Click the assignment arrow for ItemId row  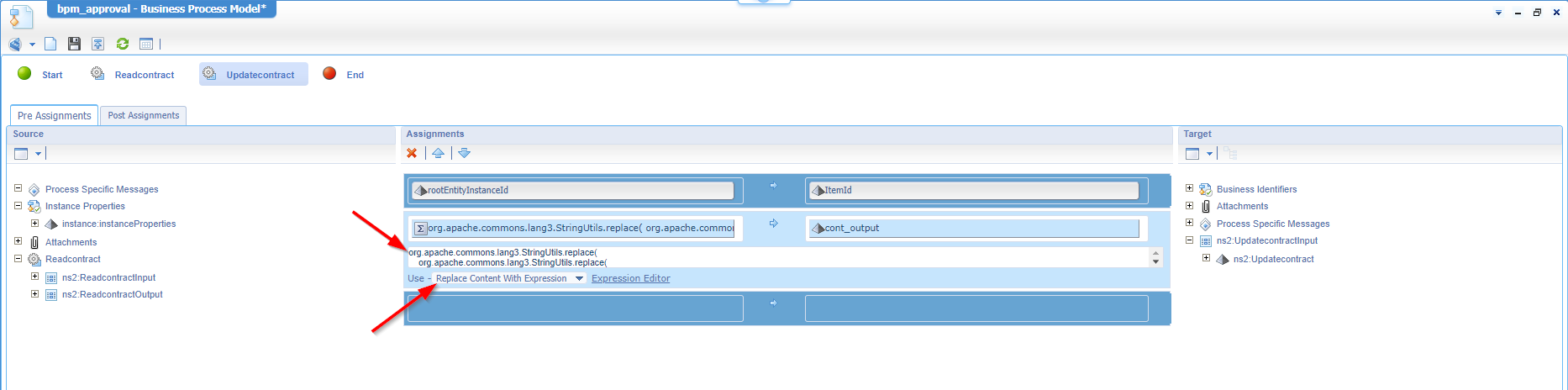click(x=774, y=186)
